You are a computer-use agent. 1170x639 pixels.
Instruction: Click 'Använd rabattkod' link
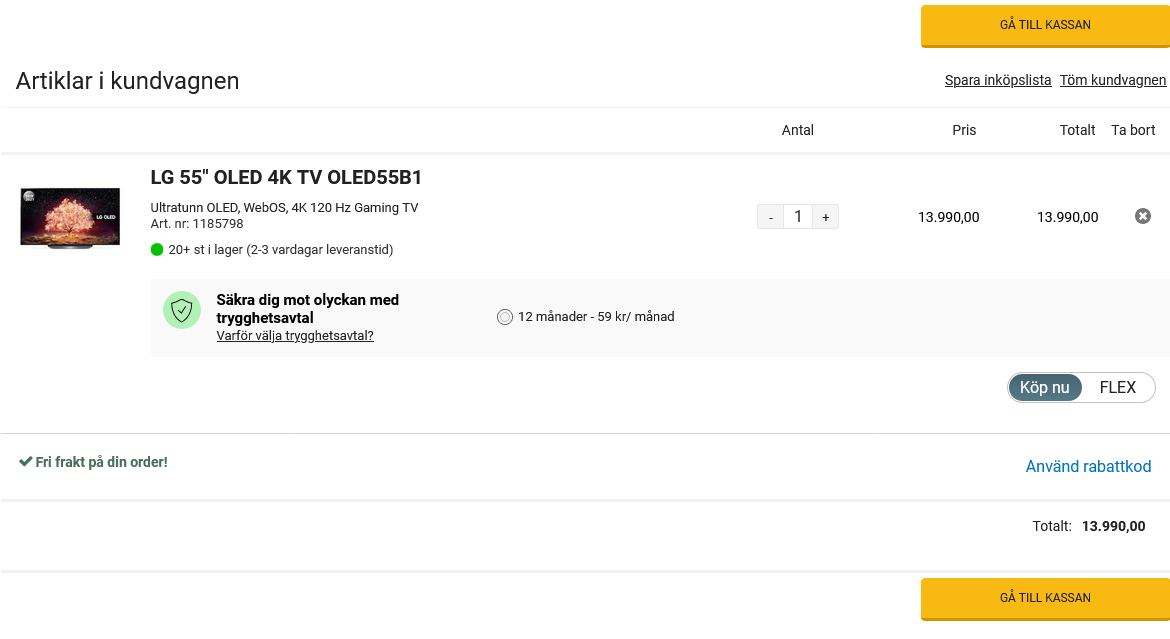point(1088,467)
